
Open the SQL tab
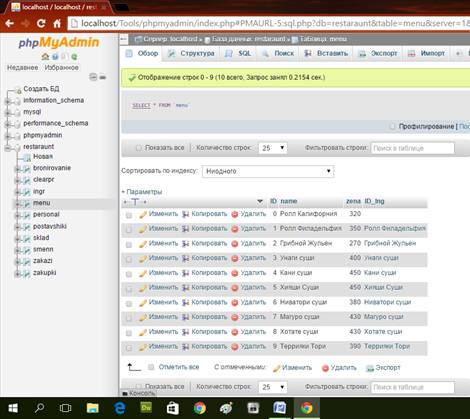(238, 53)
